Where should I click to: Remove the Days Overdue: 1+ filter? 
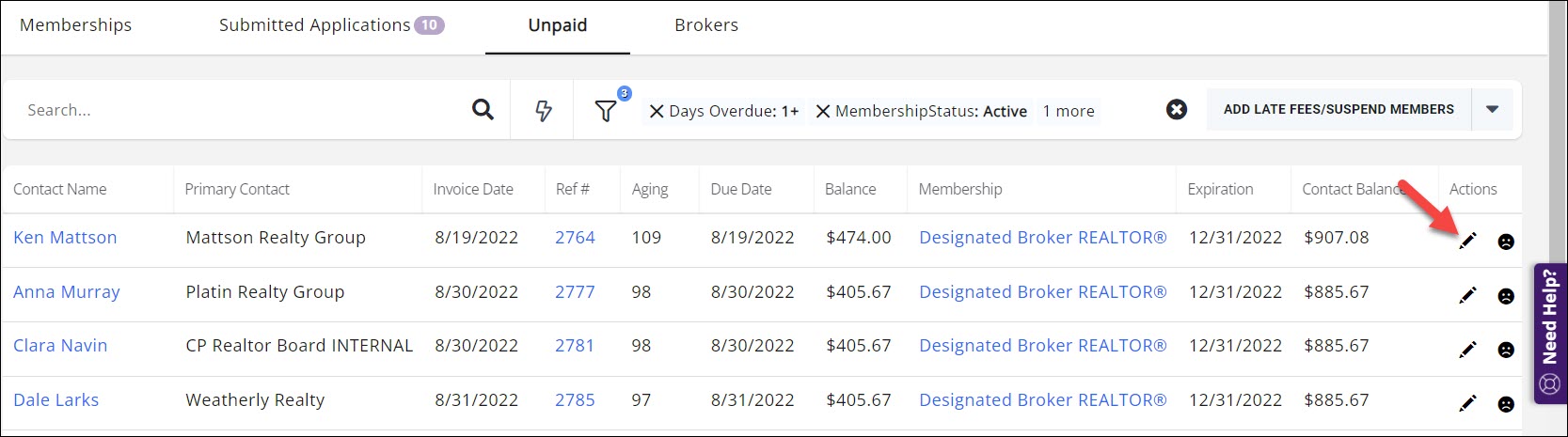(657, 112)
